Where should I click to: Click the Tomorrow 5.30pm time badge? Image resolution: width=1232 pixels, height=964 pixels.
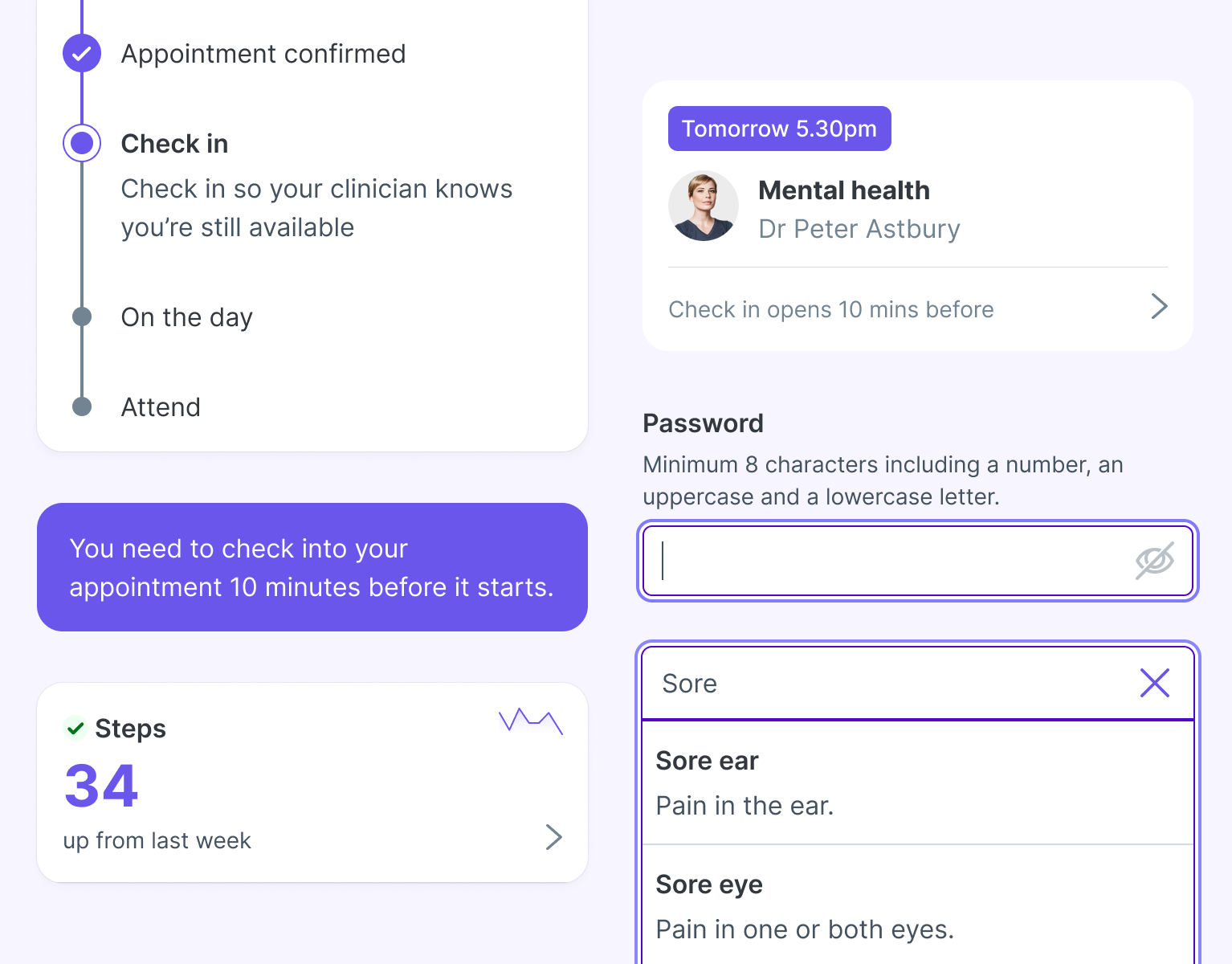point(779,129)
